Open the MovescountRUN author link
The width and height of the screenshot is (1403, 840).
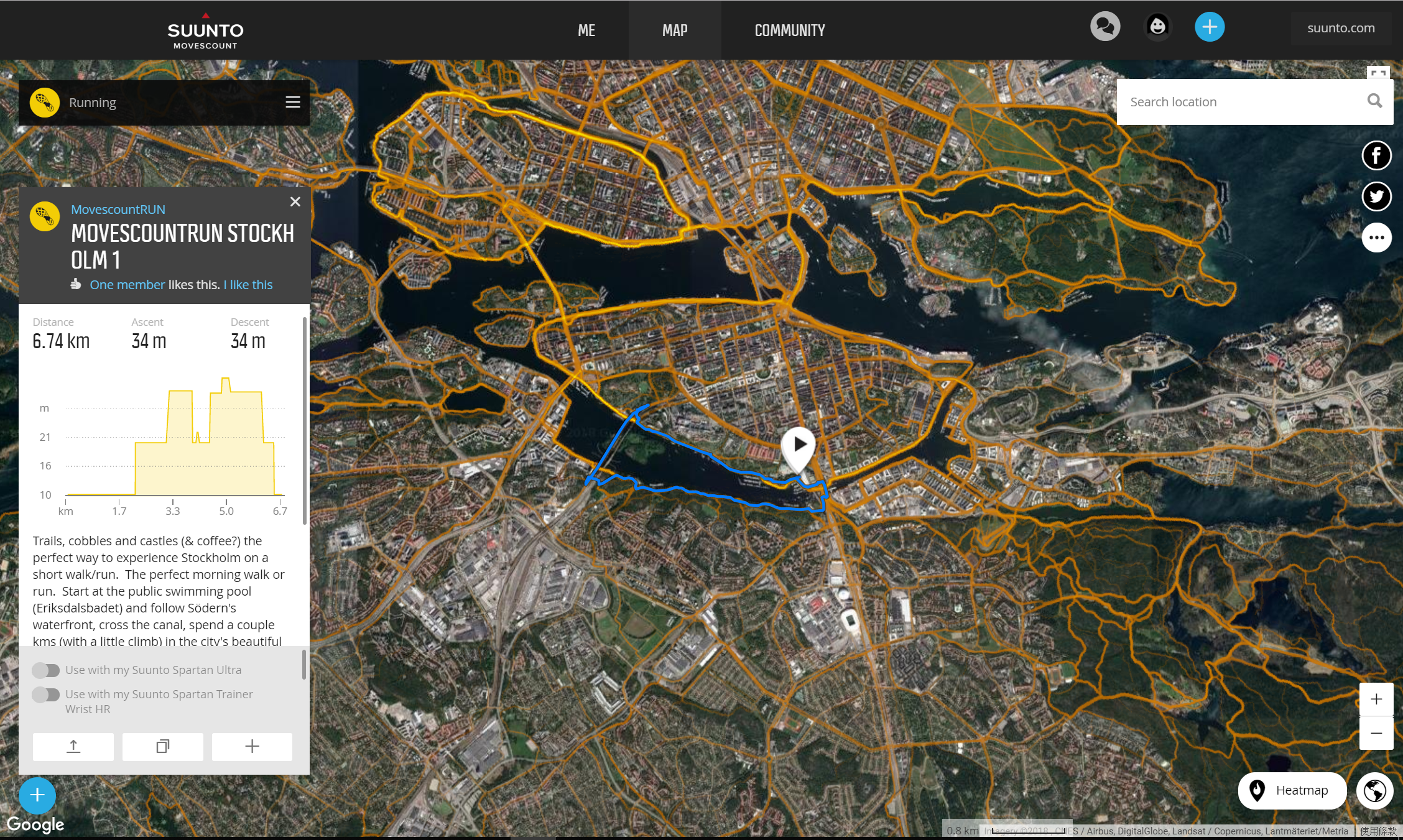click(x=118, y=210)
